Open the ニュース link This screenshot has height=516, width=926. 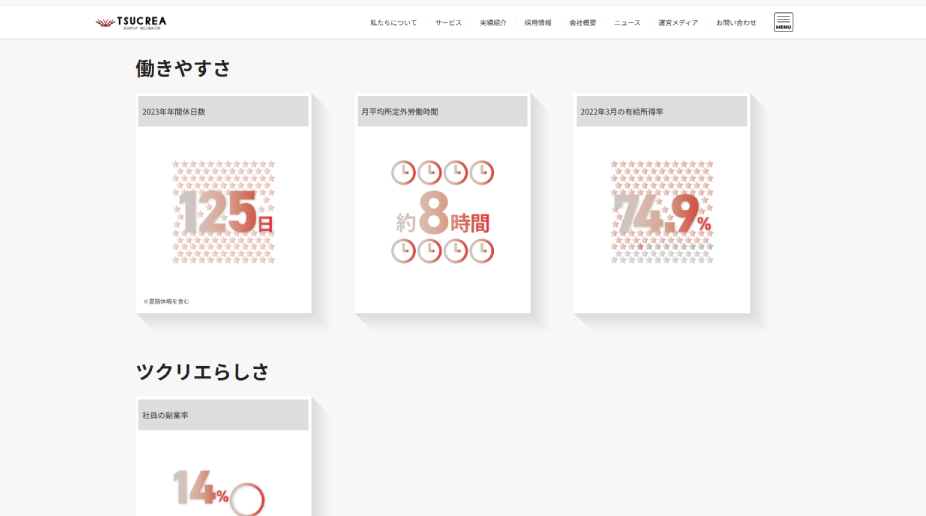[x=627, y=22]
